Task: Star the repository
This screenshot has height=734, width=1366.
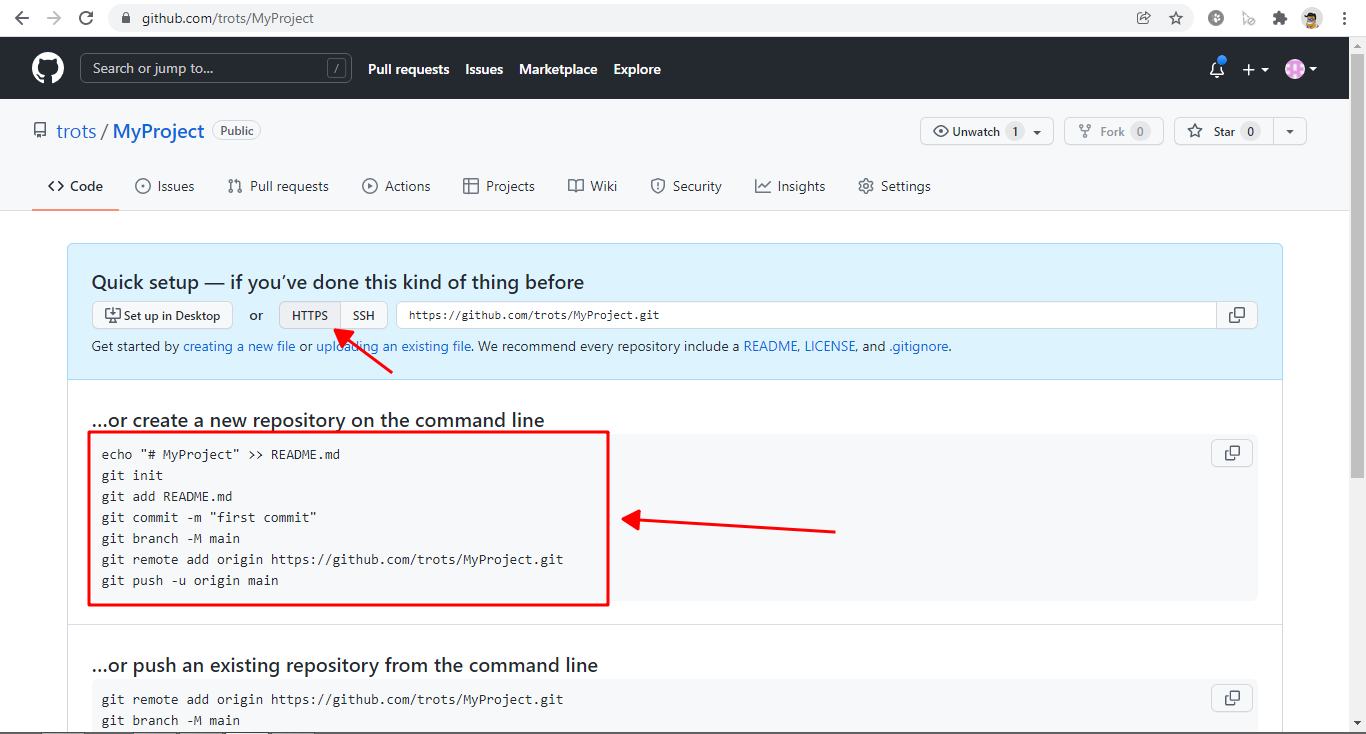Action: (1224, 131)
